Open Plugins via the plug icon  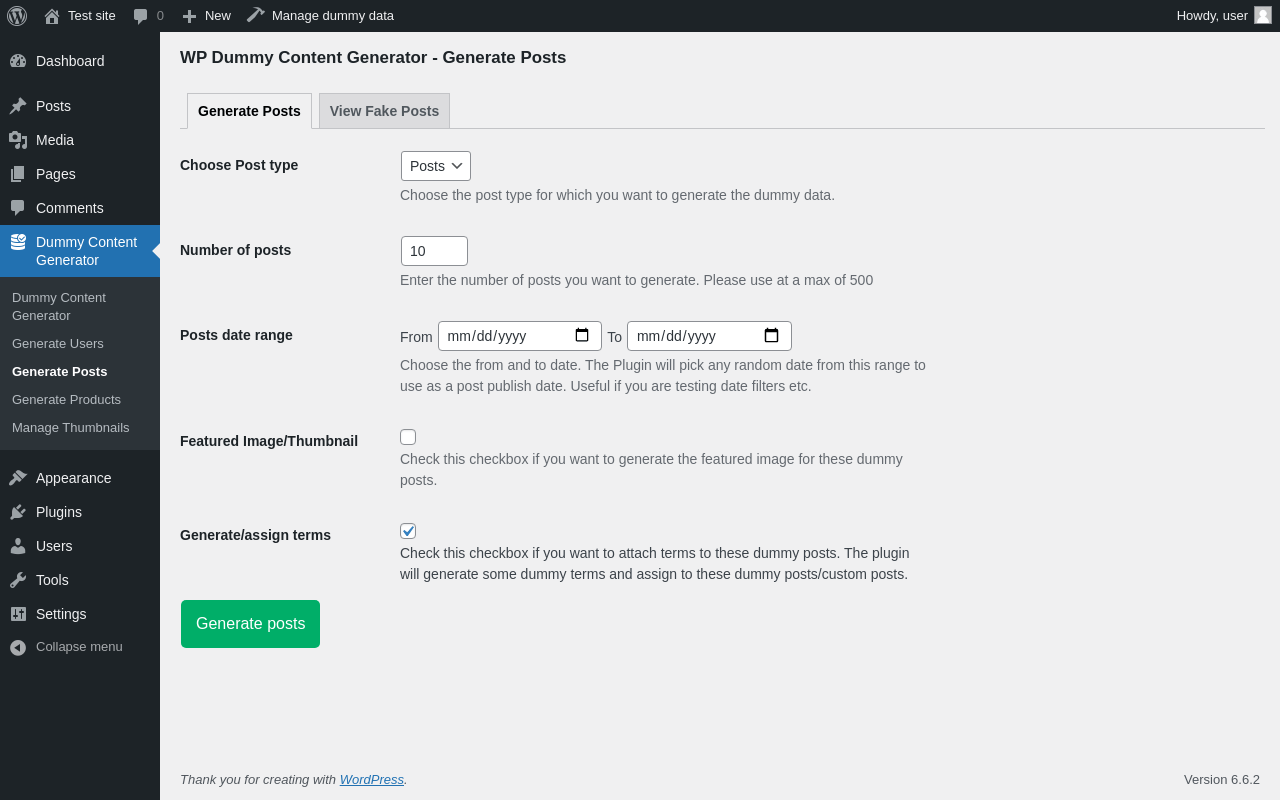point(18,512)
